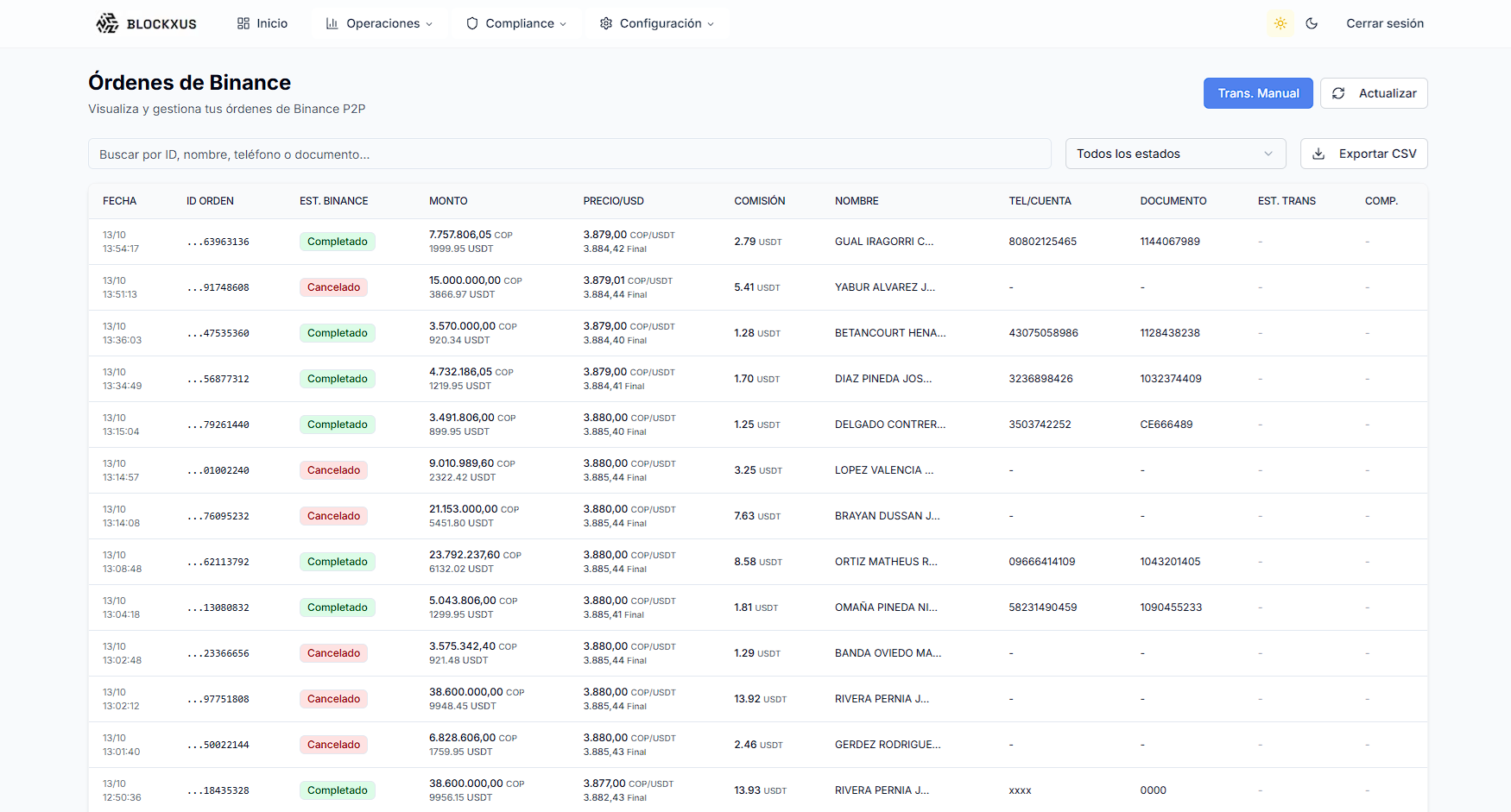
Task: Click the Configuración gear icon
Action: [606, 23]
